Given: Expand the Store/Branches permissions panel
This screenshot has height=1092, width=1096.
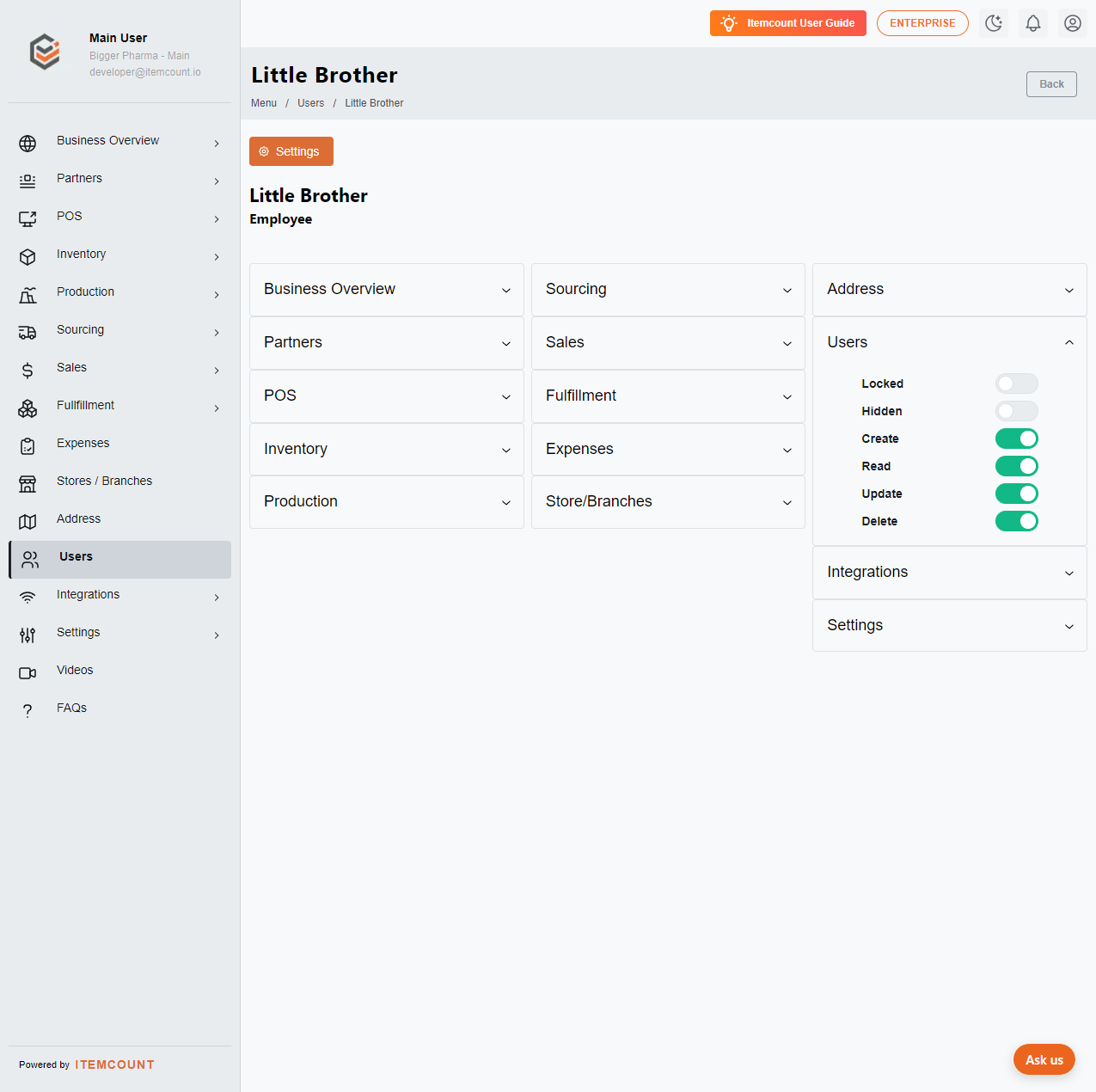Looking at the screenshot, I should pos(668,502).
